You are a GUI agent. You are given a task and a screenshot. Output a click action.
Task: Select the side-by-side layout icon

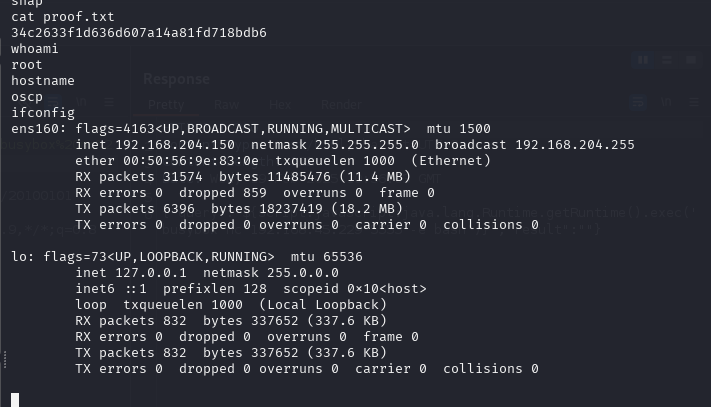tap(643, 60)
